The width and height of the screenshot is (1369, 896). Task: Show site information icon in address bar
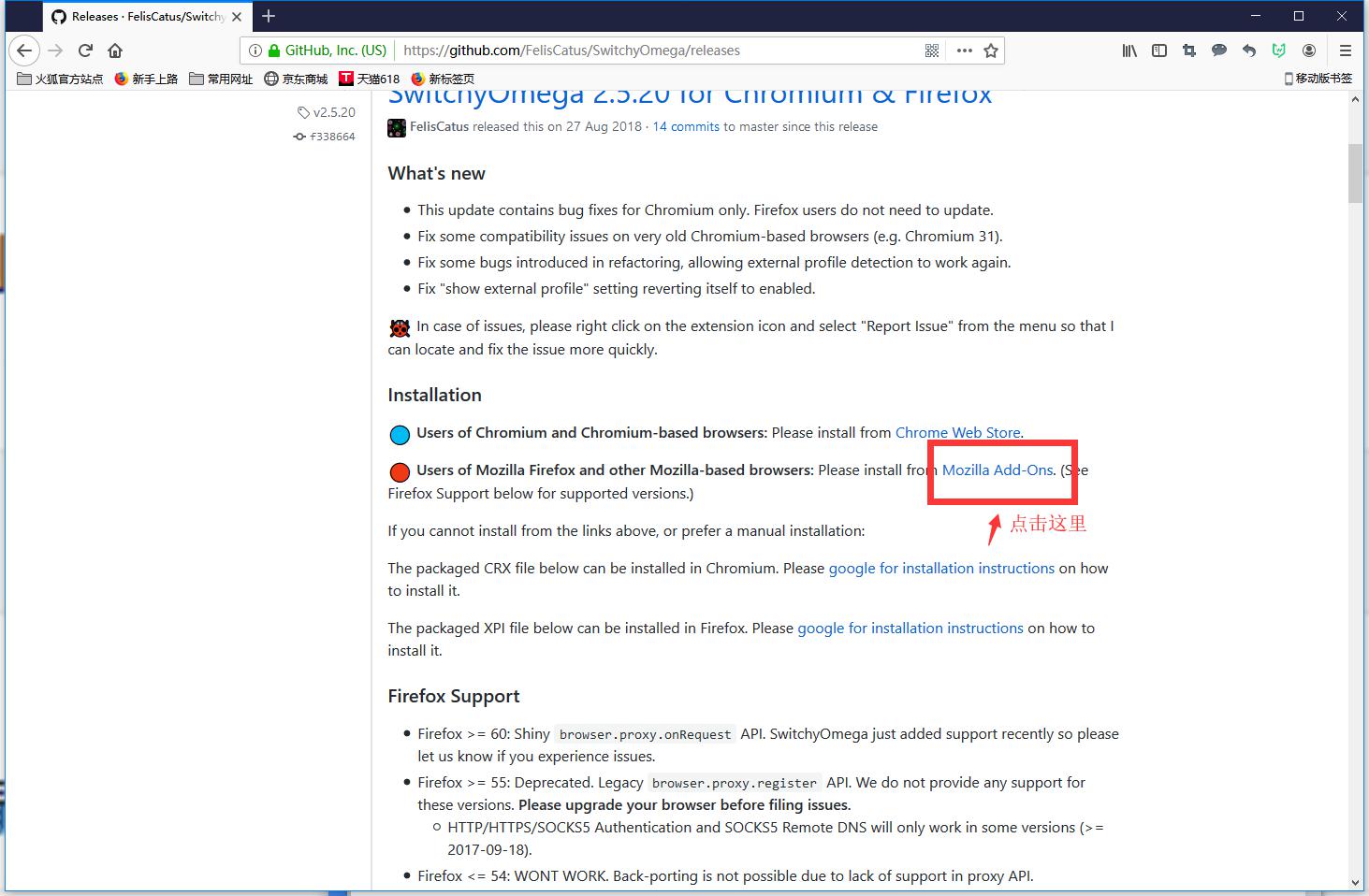[255, 51]
